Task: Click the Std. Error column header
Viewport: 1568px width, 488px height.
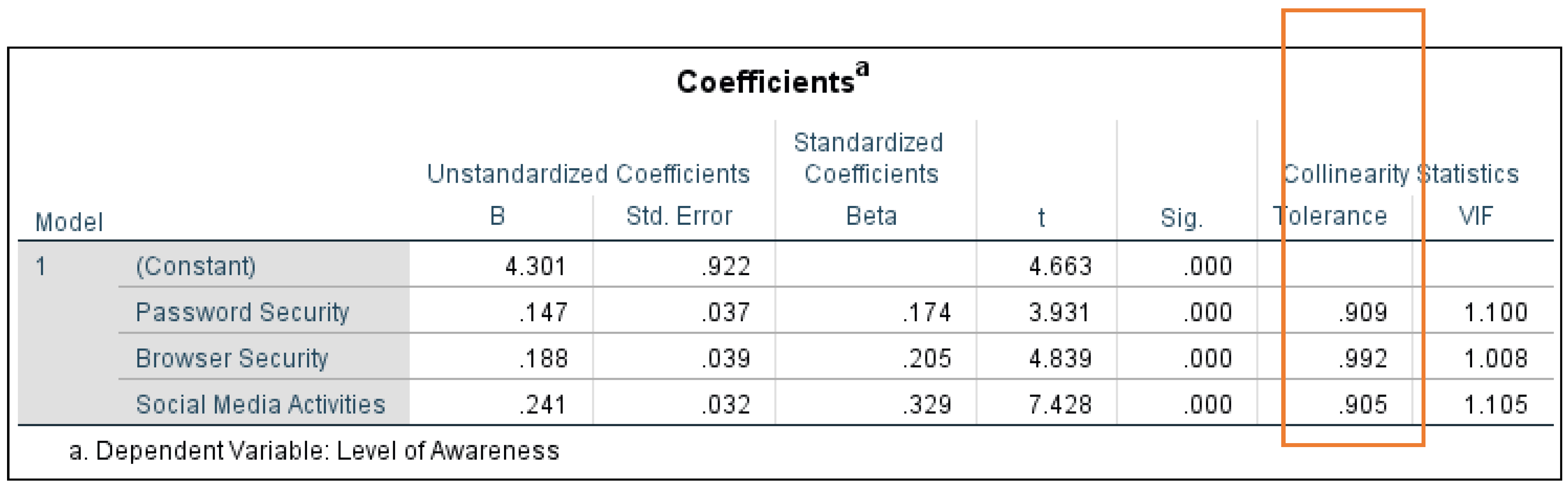Action: pos(679,216)
